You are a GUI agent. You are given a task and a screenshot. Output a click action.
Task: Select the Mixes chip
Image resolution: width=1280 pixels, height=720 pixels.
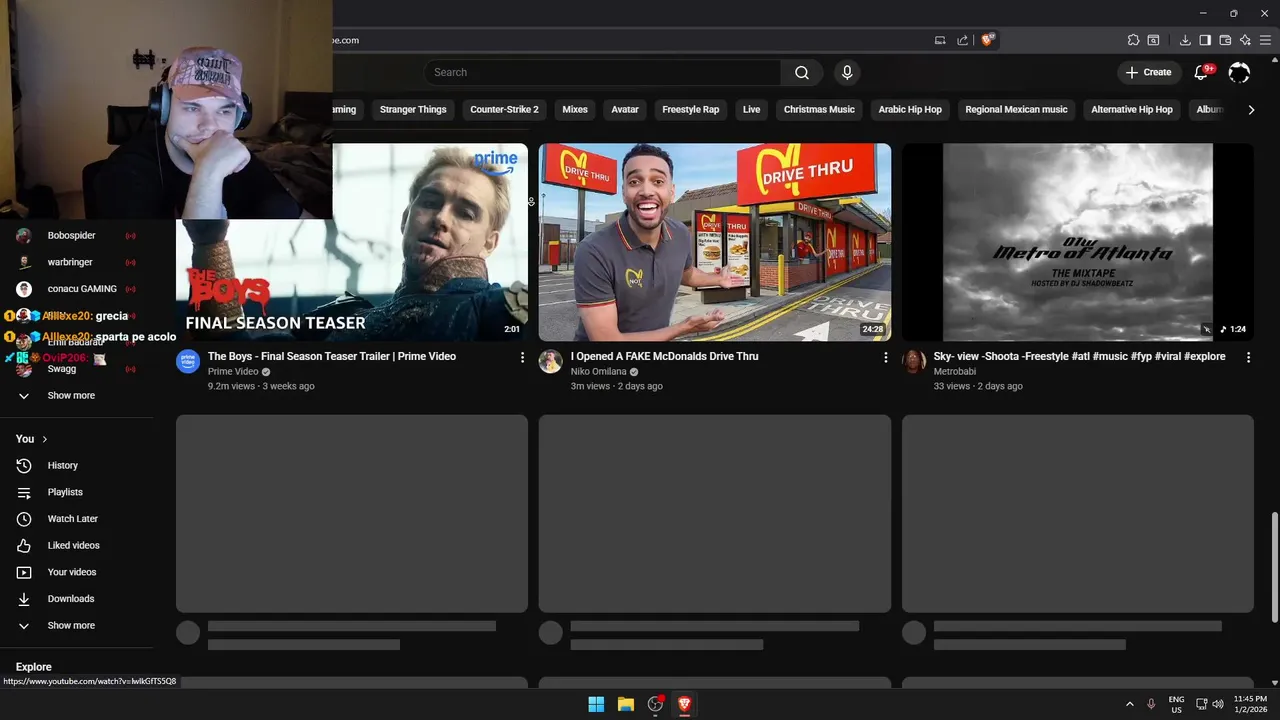[575, 110]
